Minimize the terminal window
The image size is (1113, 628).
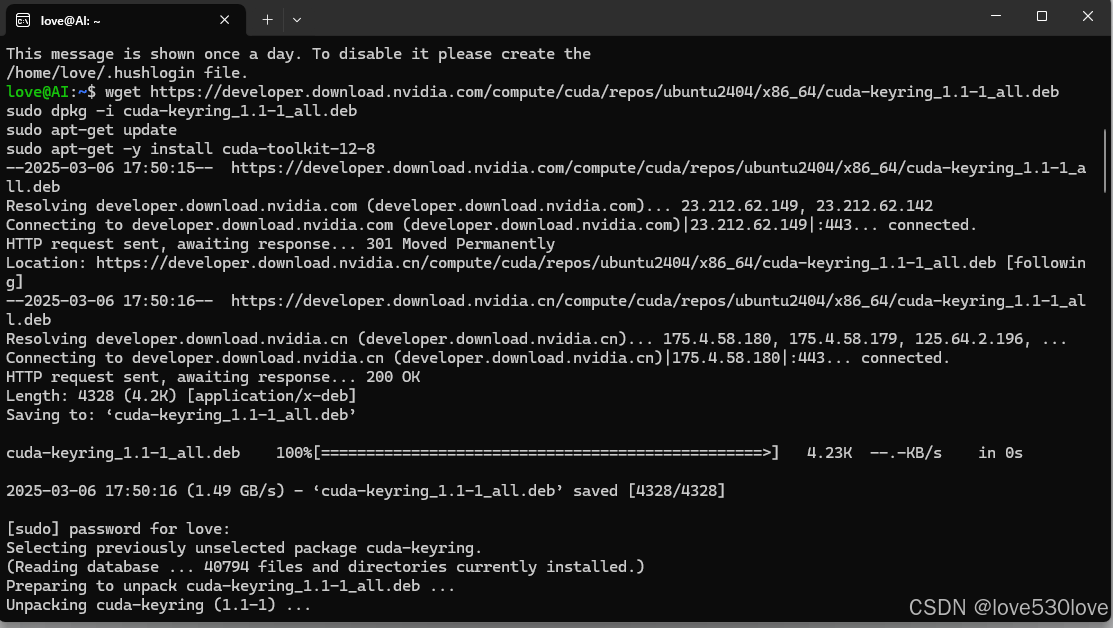[x=996, y=16]
